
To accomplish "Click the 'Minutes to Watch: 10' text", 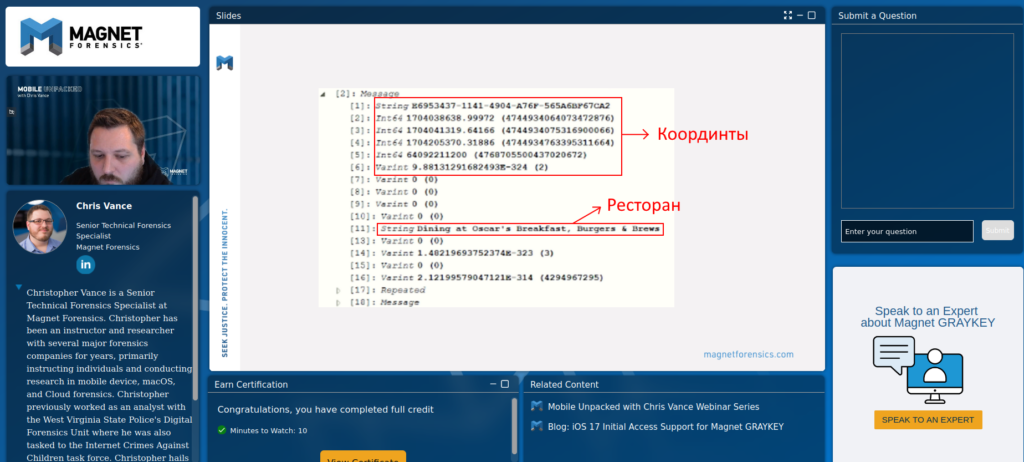I will pyautogui.click(x=268, y=431).
